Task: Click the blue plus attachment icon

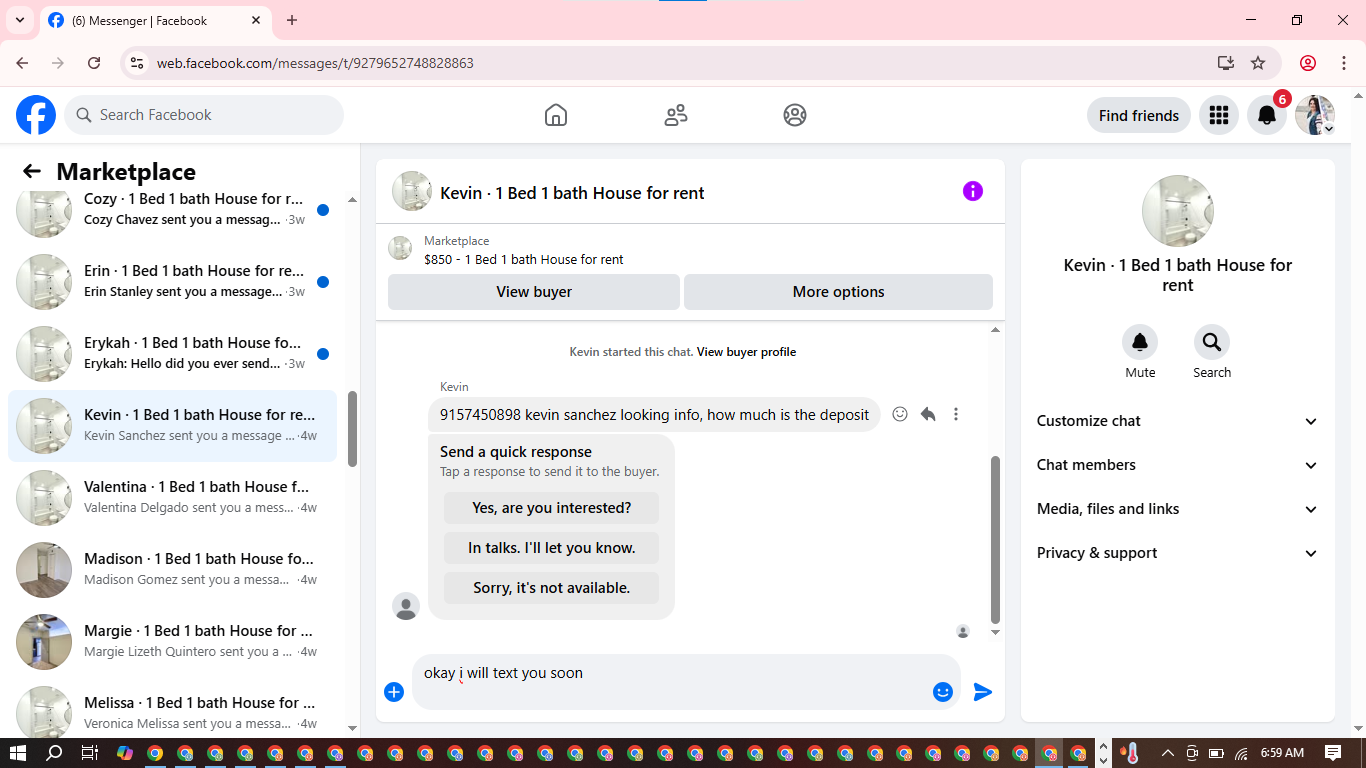Action: point(394,692)
